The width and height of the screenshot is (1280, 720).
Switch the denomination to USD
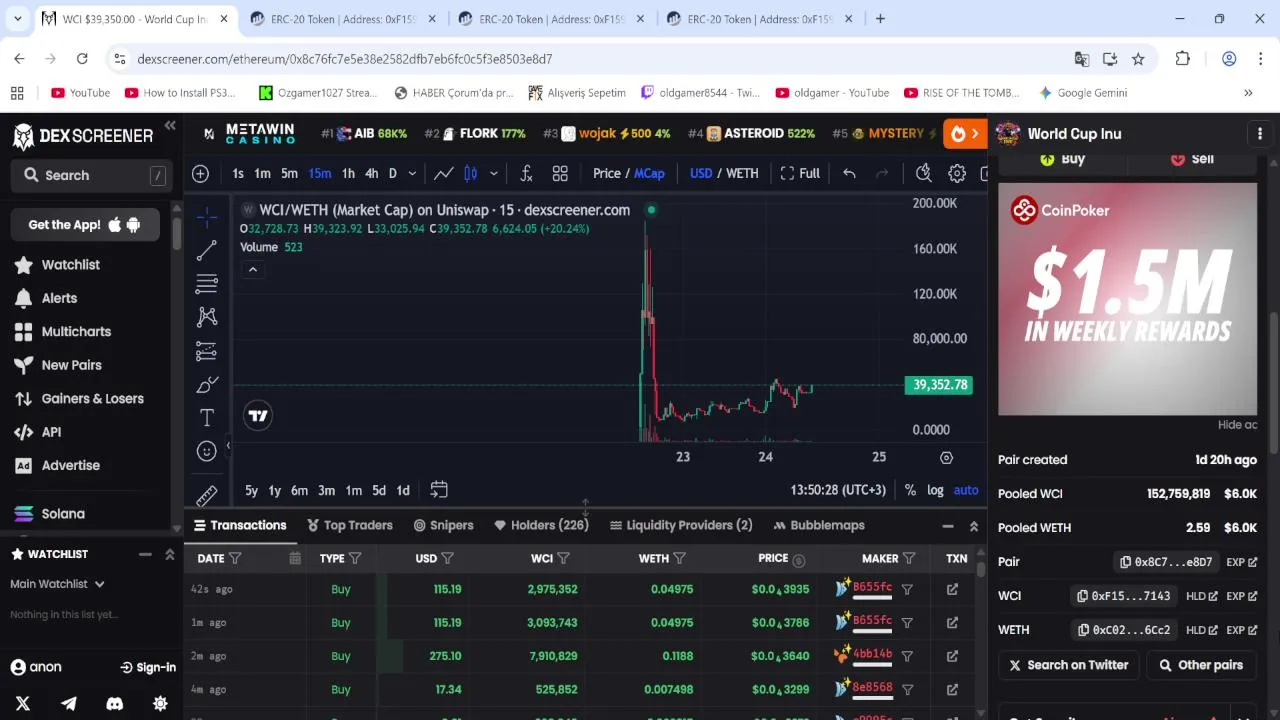tap(701, 173)
